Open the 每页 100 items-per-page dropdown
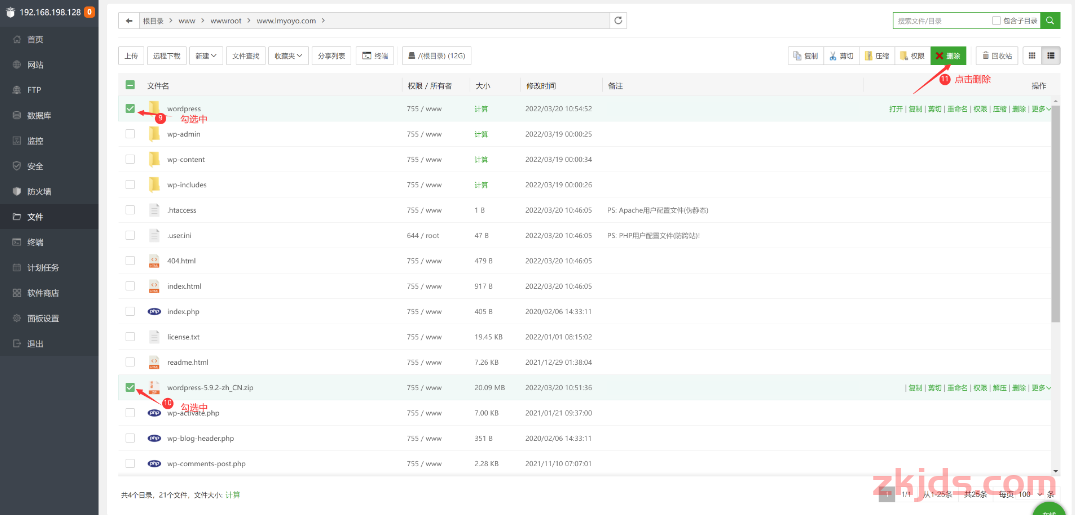The image size is (1075, 515). pyautogui.click(x=1032, y=494)
